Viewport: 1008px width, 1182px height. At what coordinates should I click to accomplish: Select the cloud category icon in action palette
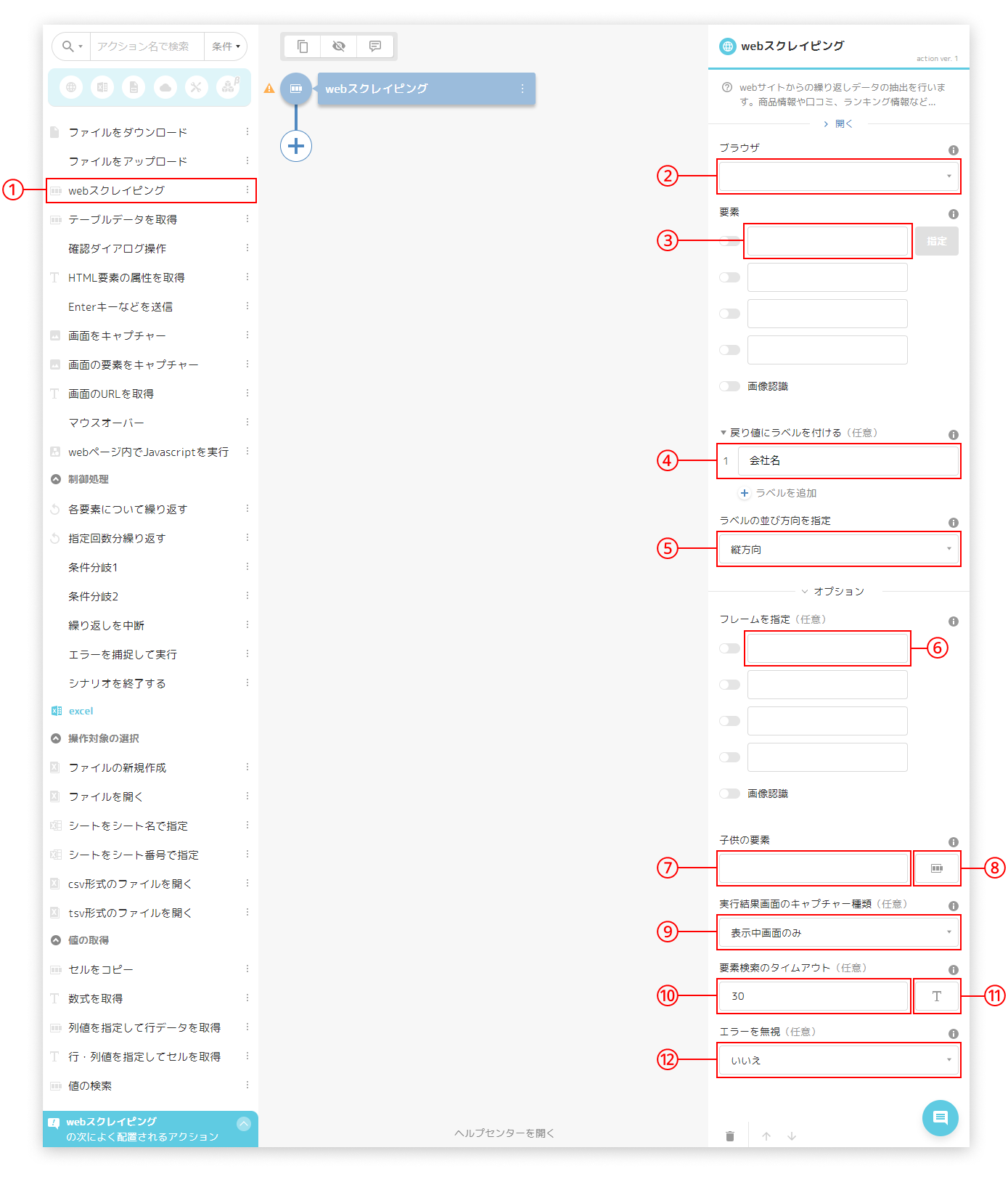pos(165,87)
